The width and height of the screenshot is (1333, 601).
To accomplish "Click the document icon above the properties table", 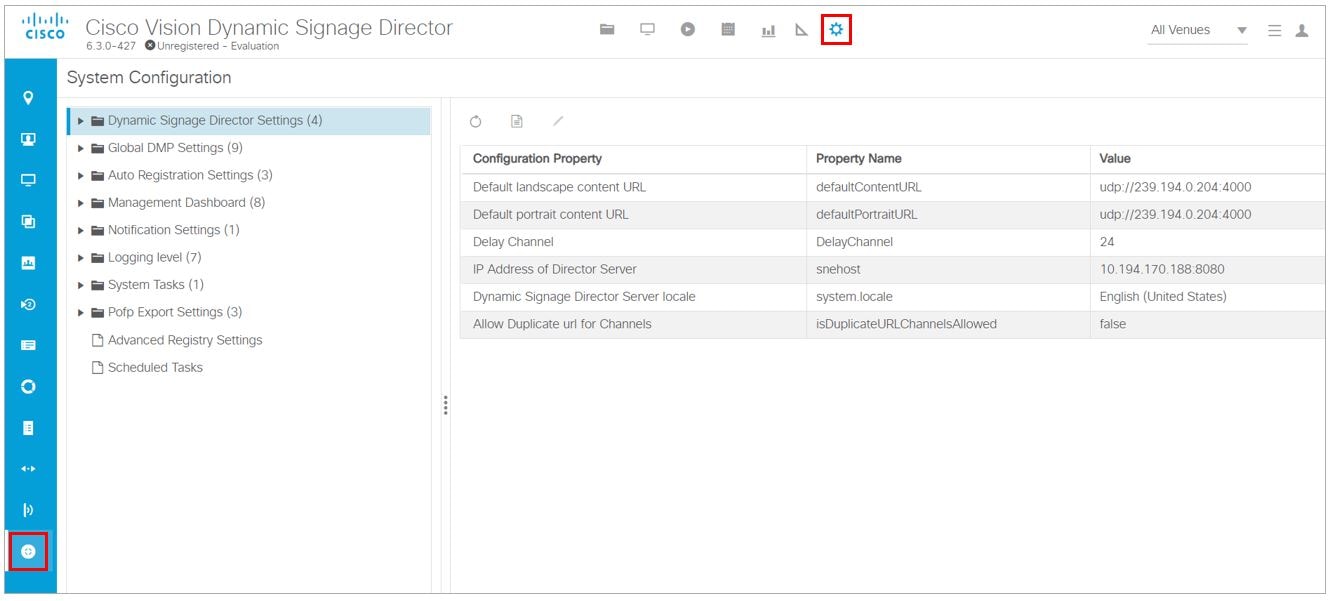I will point(517,121).
